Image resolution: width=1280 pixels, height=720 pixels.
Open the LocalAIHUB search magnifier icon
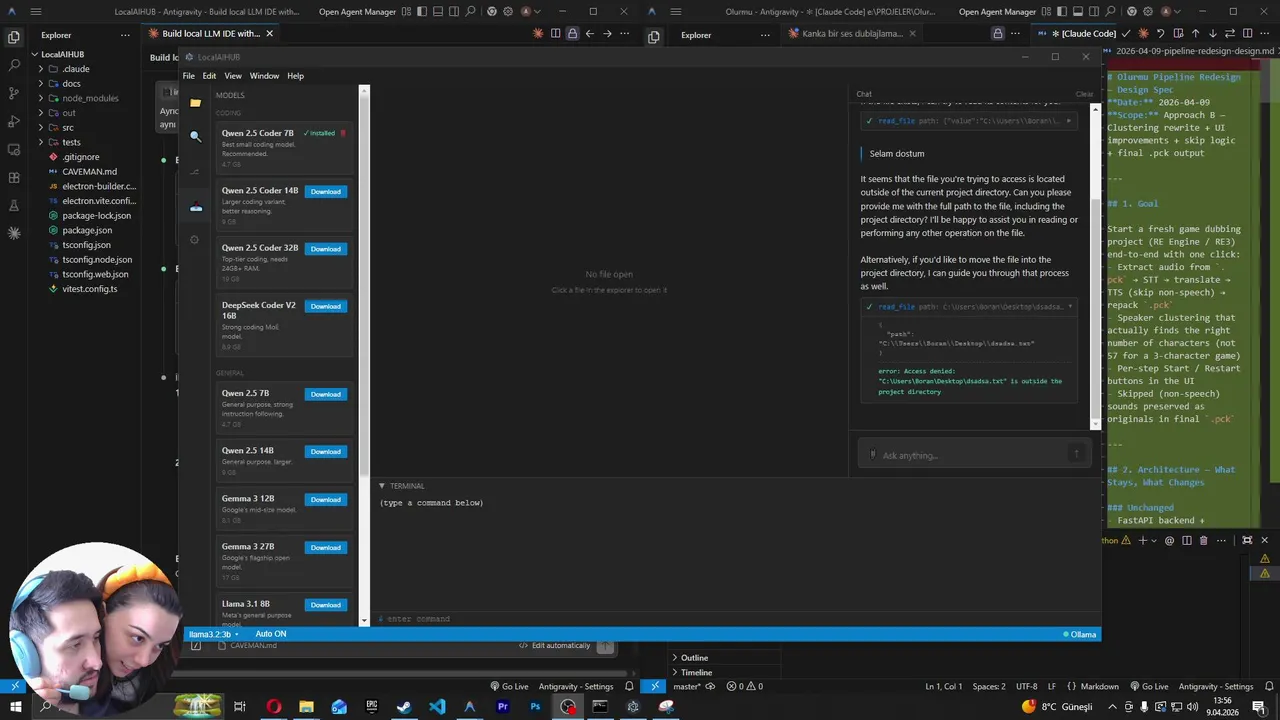(195, 137)
